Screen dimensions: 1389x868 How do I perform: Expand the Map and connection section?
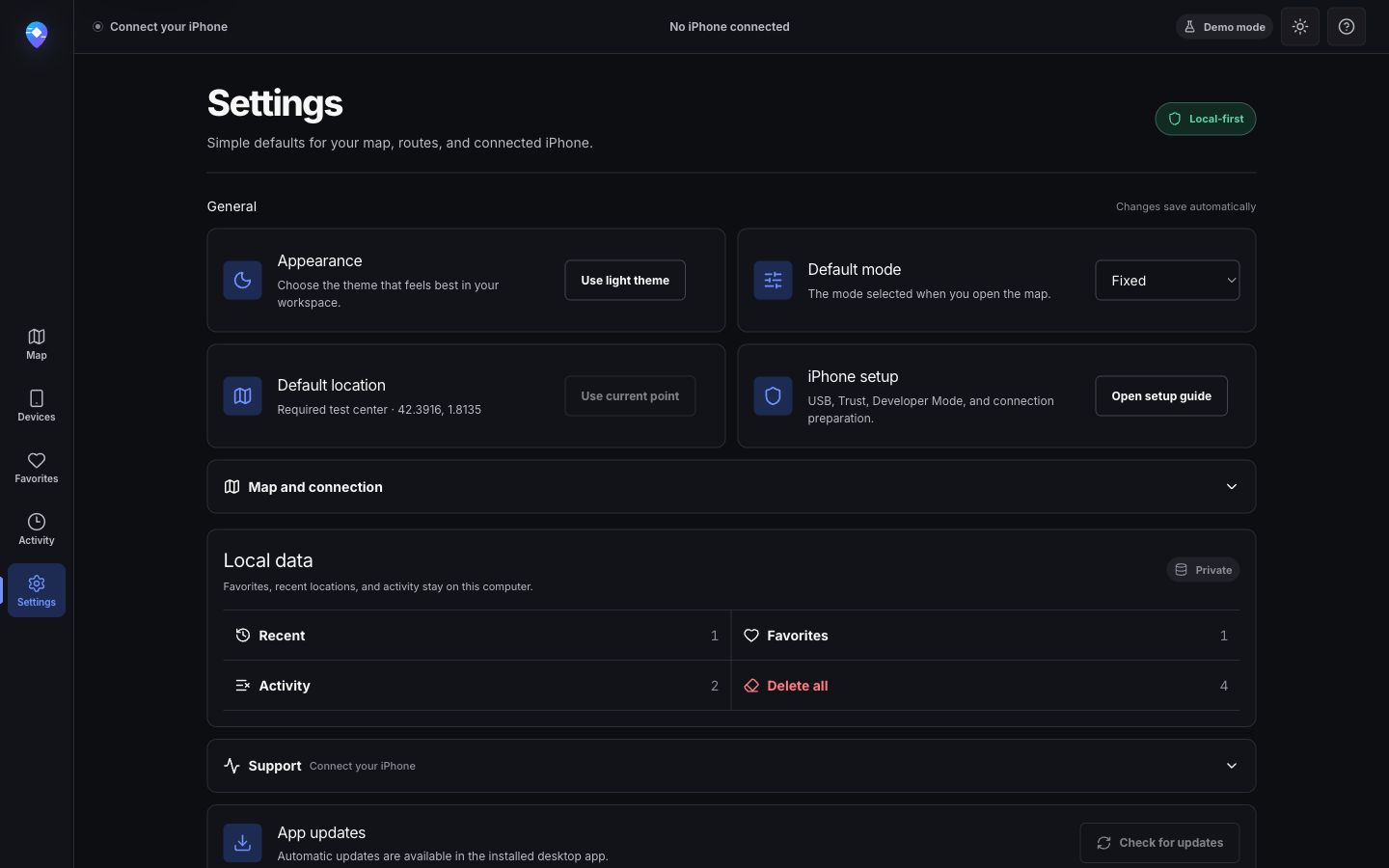[x=731, y=487]
